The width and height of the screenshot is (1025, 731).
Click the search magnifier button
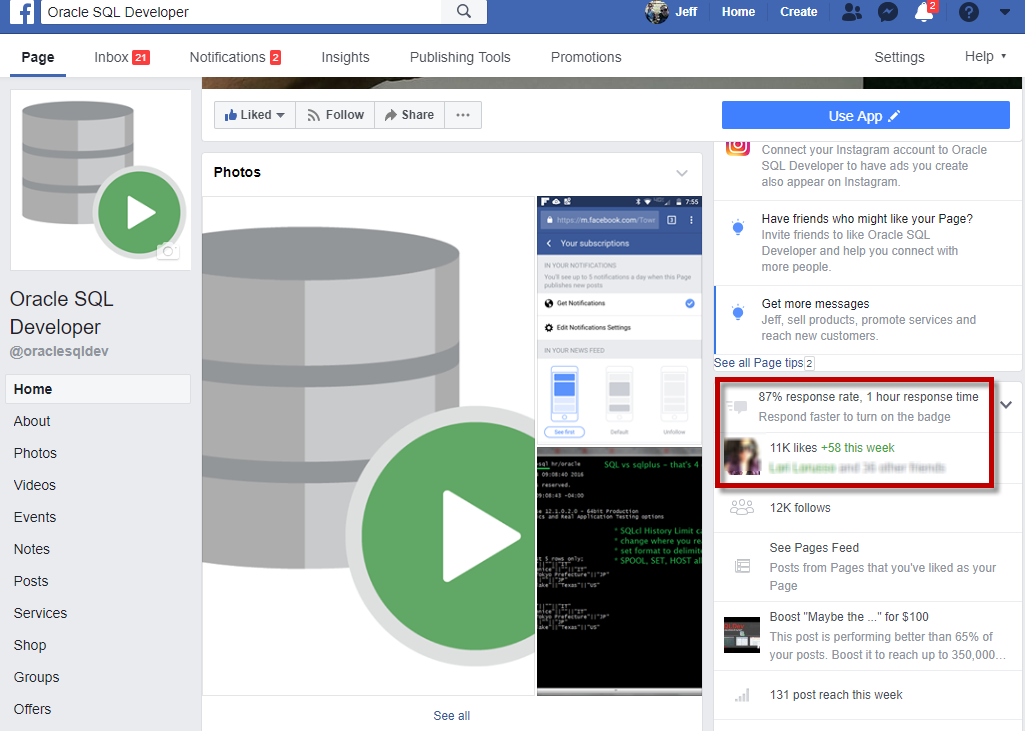463,11
